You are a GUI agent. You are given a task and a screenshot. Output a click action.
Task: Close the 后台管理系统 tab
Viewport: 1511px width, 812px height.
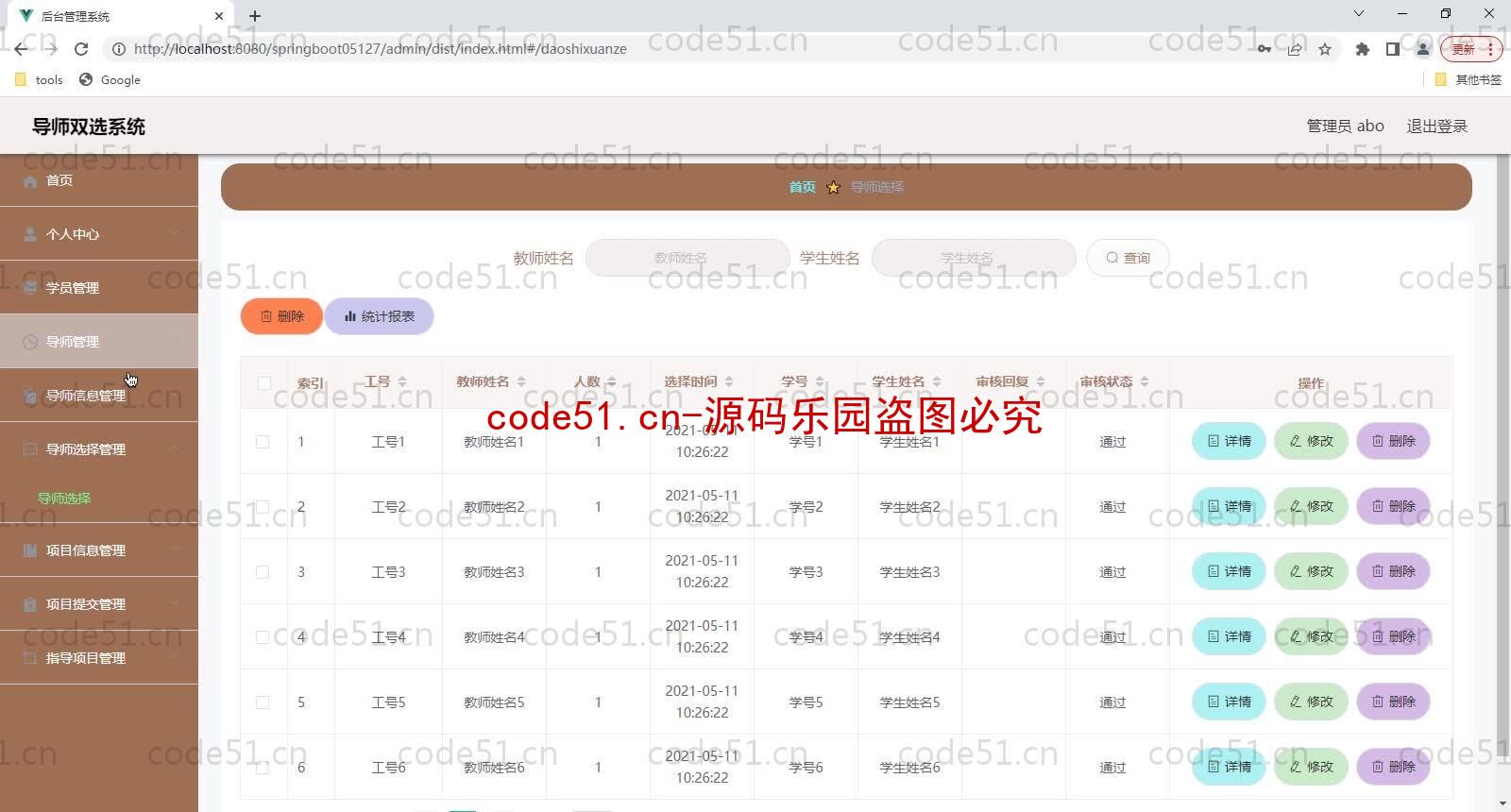(219, 16)
